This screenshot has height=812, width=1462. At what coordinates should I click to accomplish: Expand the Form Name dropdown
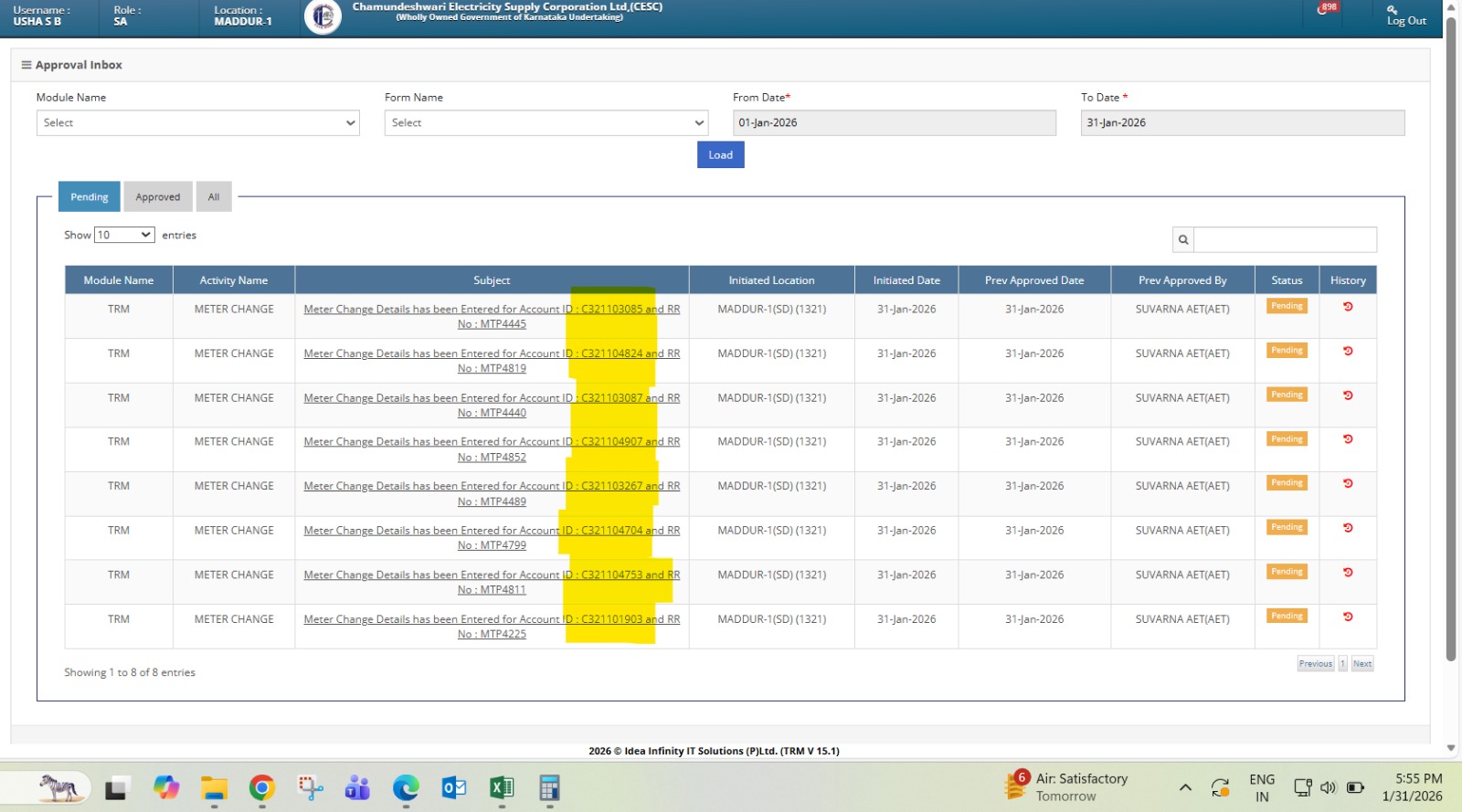546,123
